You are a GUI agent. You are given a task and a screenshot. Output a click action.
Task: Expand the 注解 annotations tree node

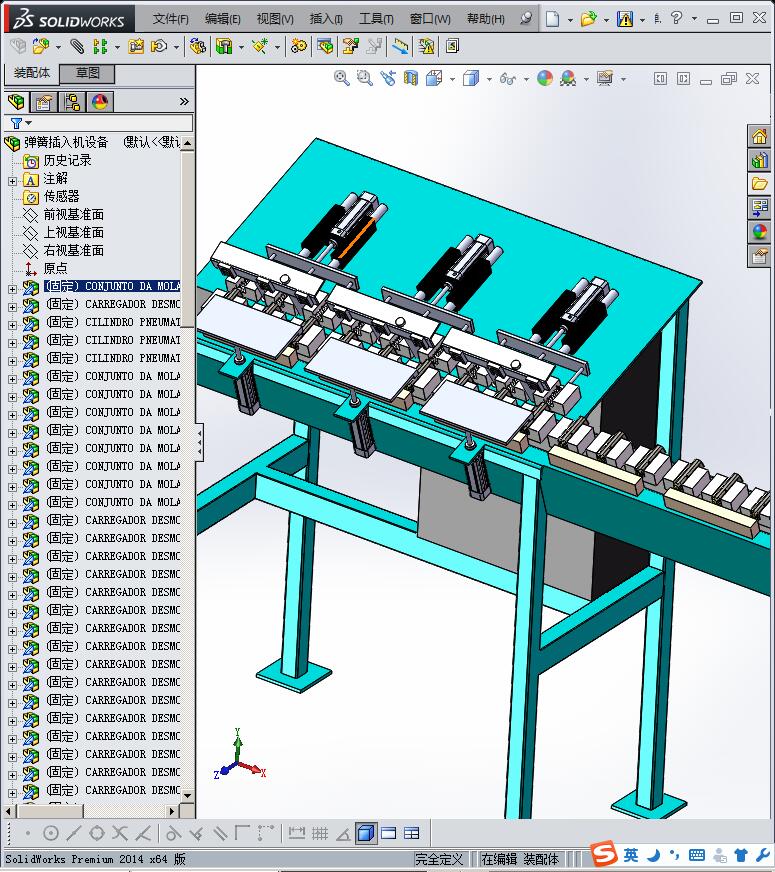click(x=12, y=181)
